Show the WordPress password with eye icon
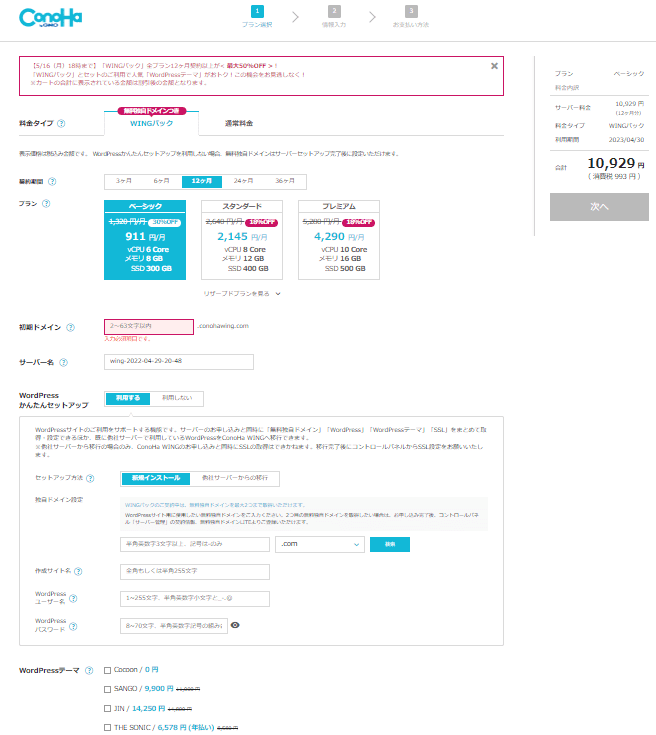 click(235, 625)
